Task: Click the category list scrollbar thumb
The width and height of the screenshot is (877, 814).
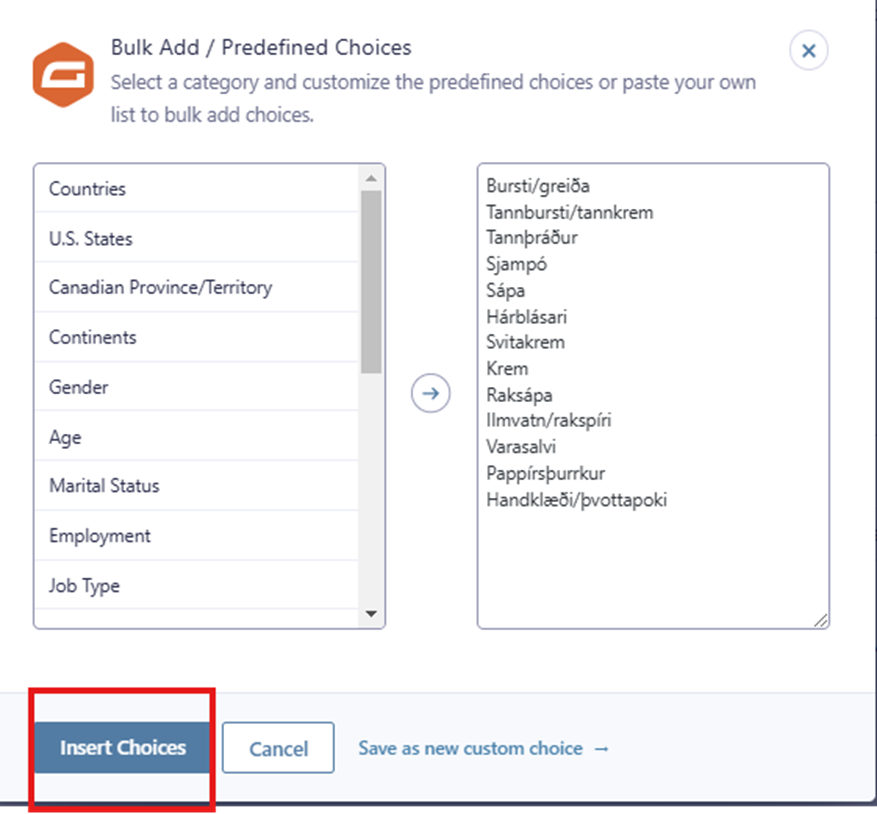Action: tap(371, 280)
